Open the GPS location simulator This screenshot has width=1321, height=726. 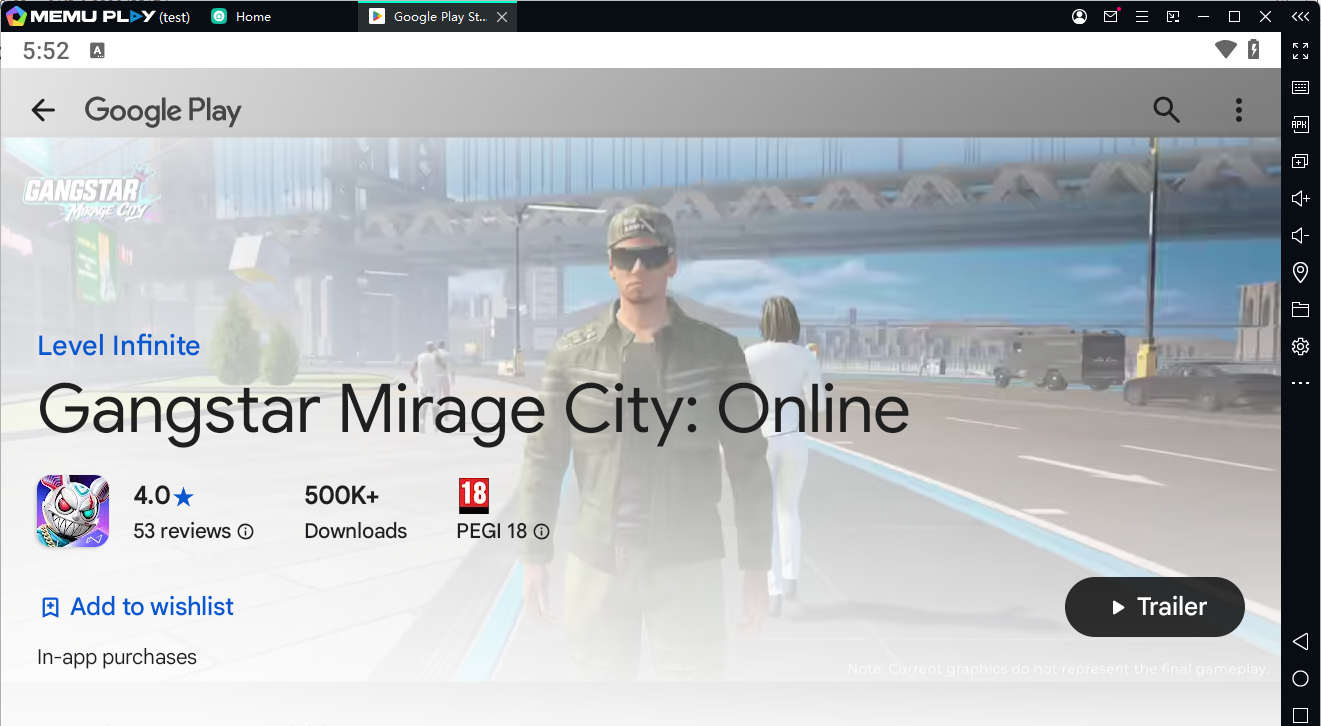(x=1300, y=272)
